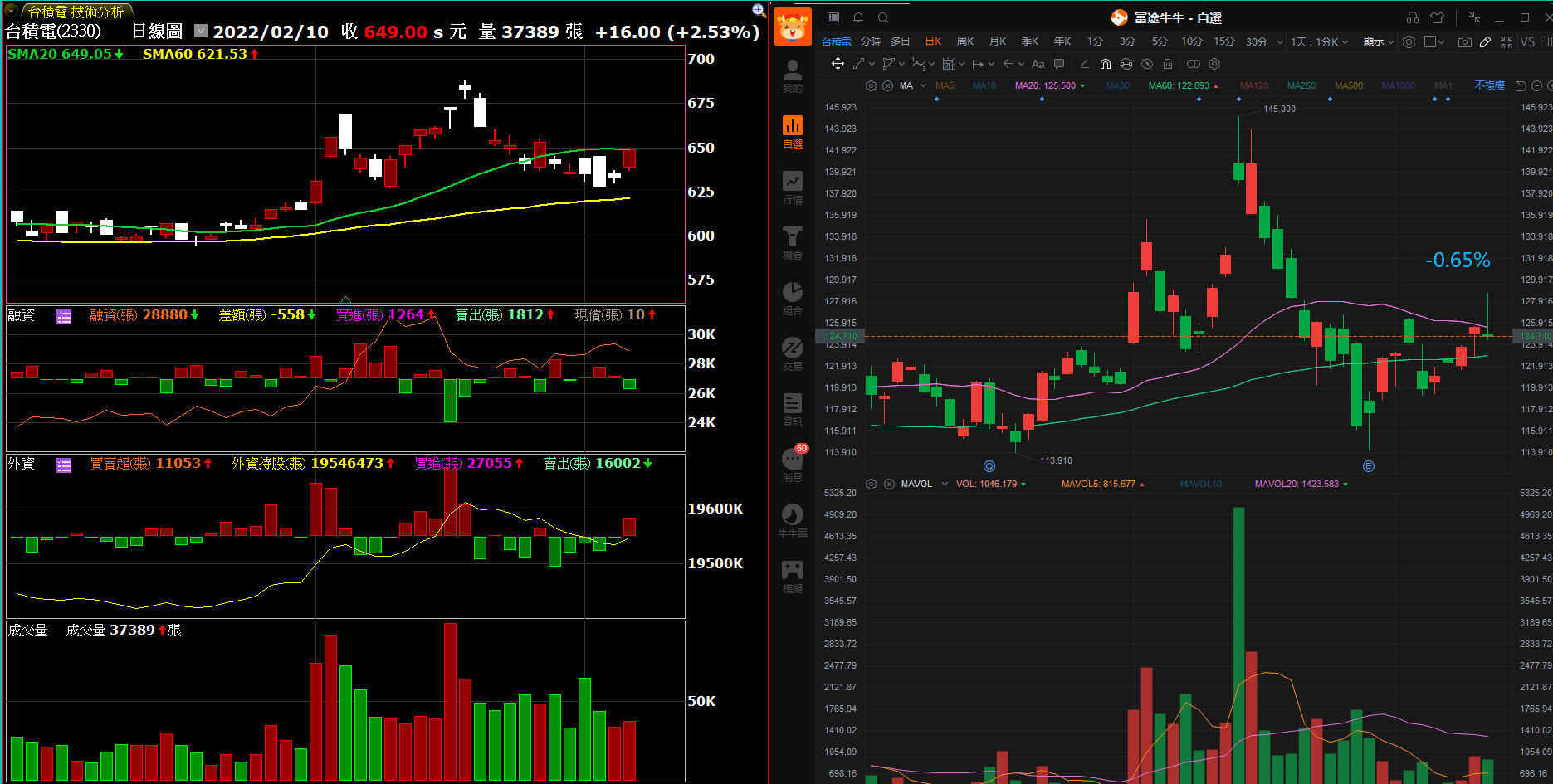
Task: Select the comment bubble annotation tool
Action: 1059,64
